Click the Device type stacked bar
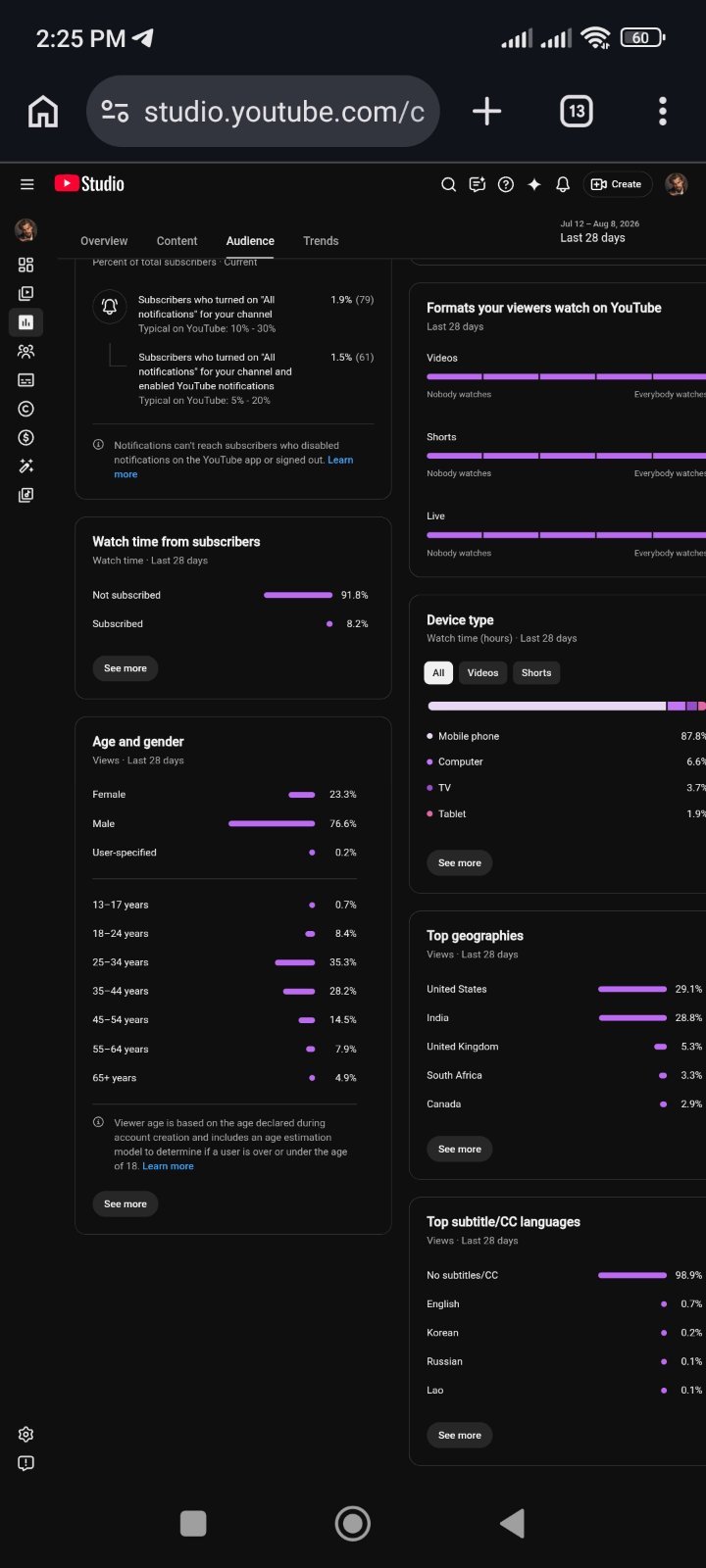The height and width of the screenshot is (1568, 706). (x=567, y=706)
